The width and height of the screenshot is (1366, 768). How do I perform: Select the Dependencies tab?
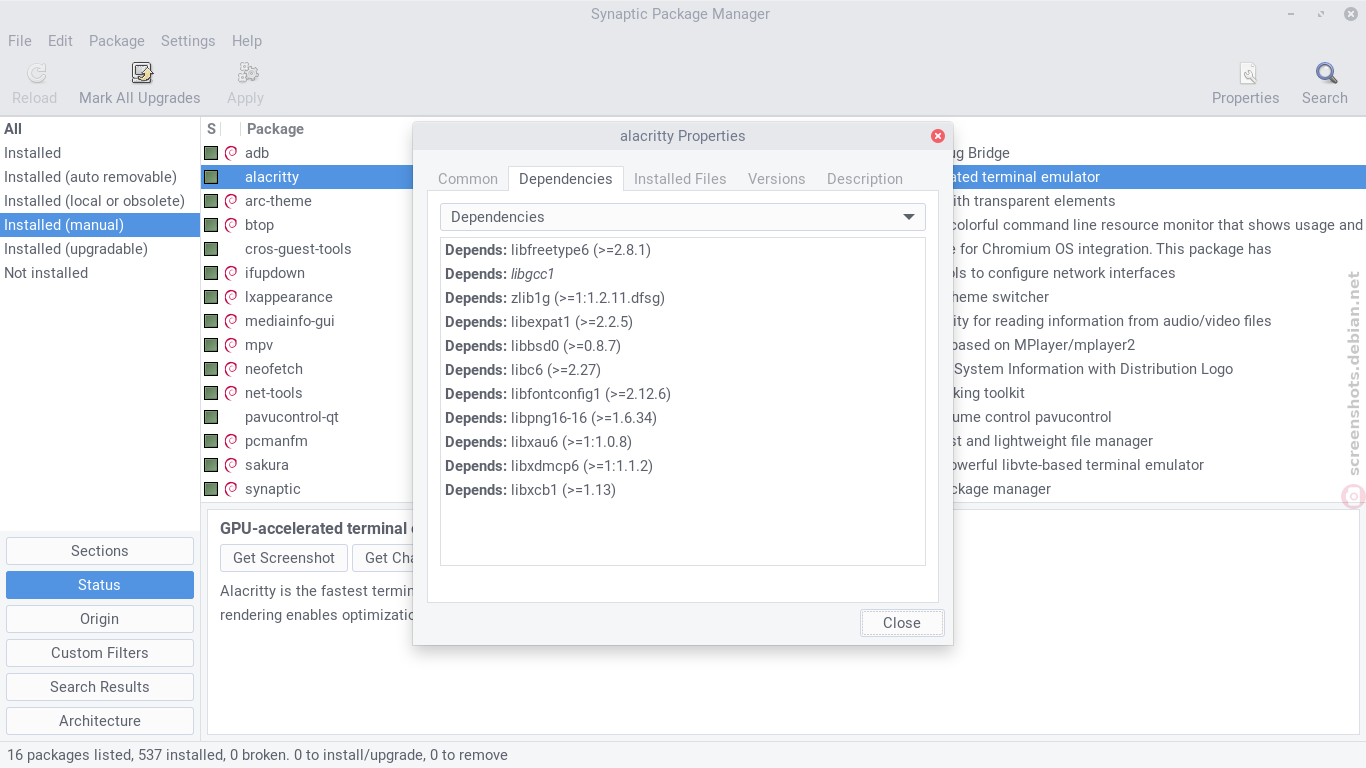tap(566, 179)
